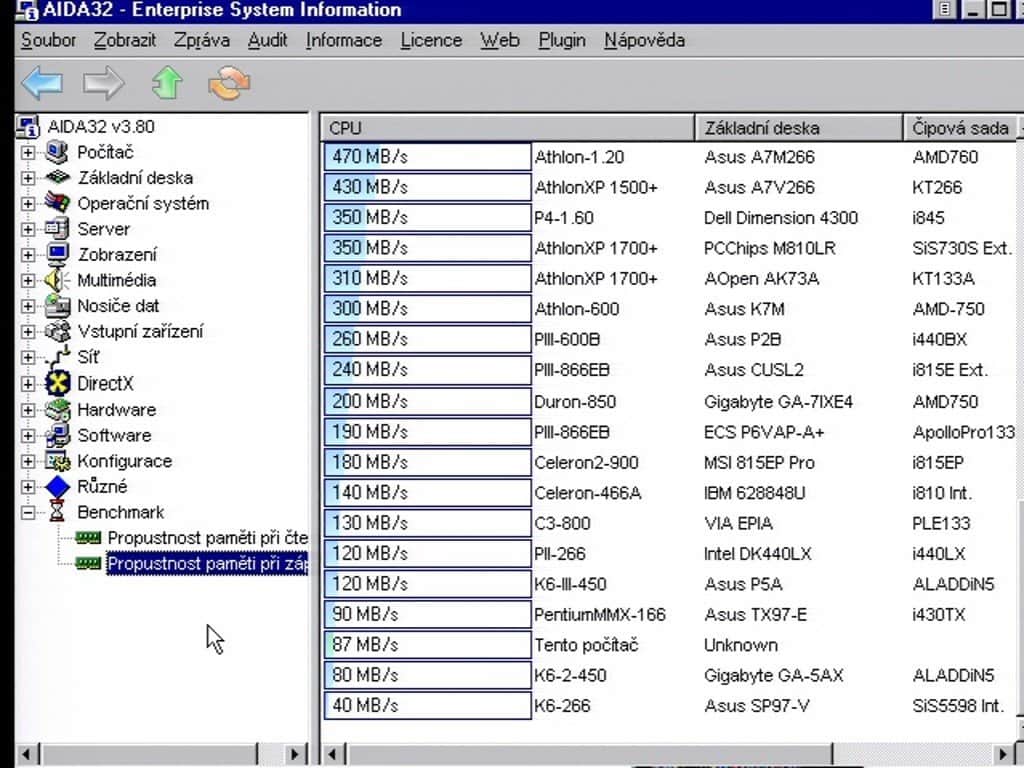Expand the Počítač tree node
The height and width of the screenshot is (768, 1024).
tap(28, 152)
